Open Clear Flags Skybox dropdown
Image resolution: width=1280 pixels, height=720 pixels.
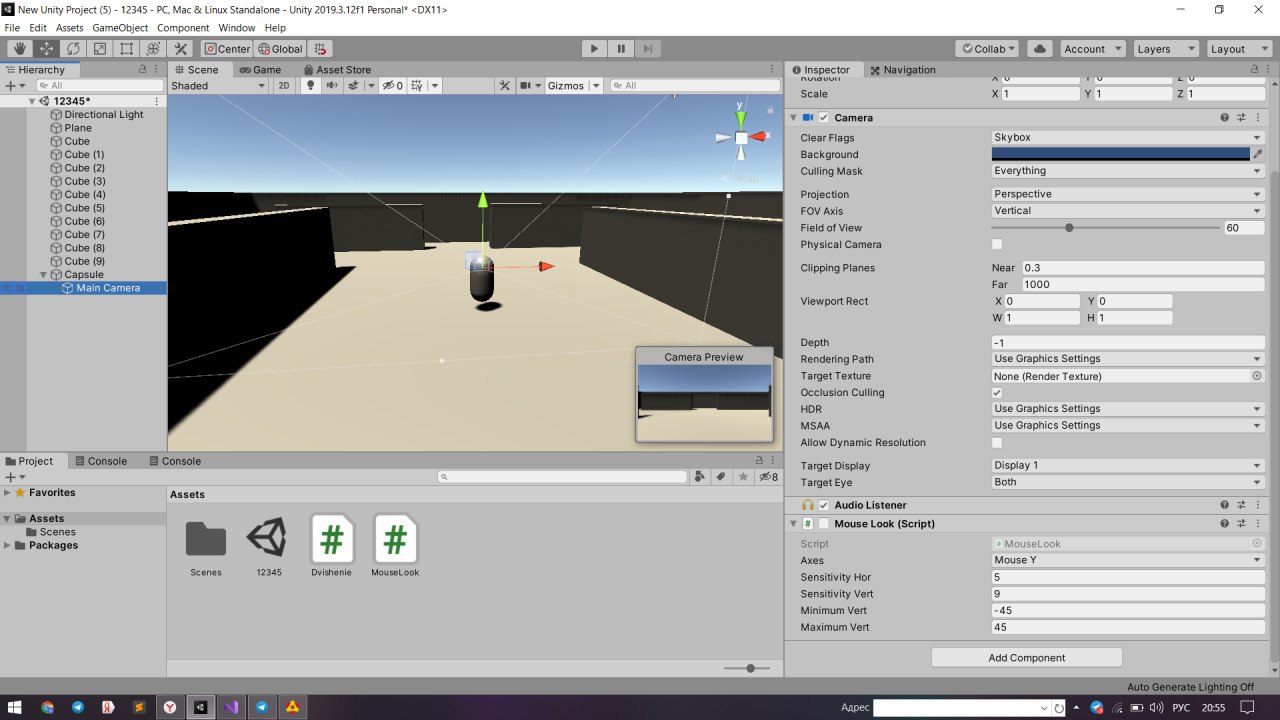click(1128, 138)
